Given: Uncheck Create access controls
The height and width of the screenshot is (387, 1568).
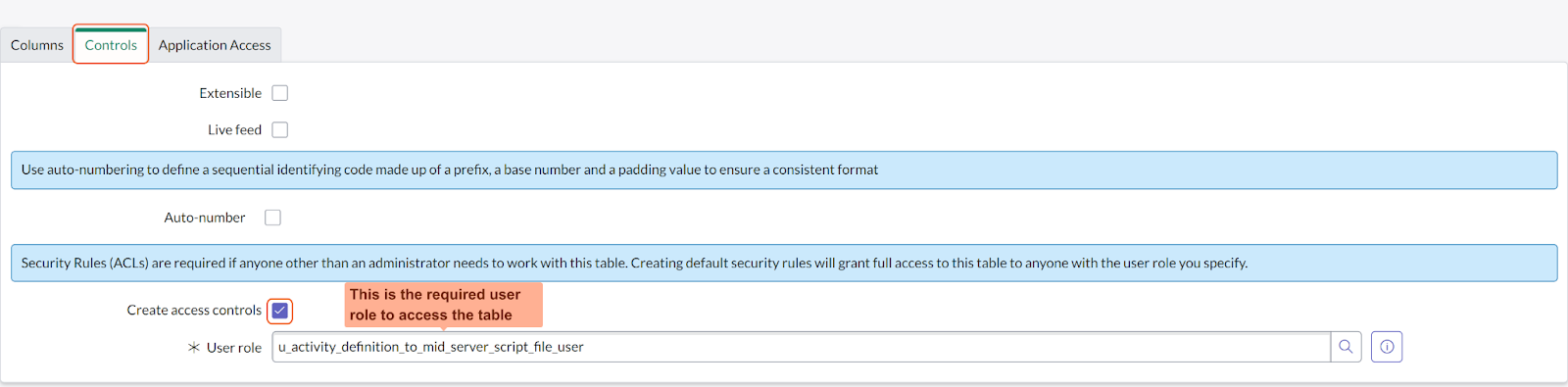Looking at the screenshot, I should click(280, 311).
